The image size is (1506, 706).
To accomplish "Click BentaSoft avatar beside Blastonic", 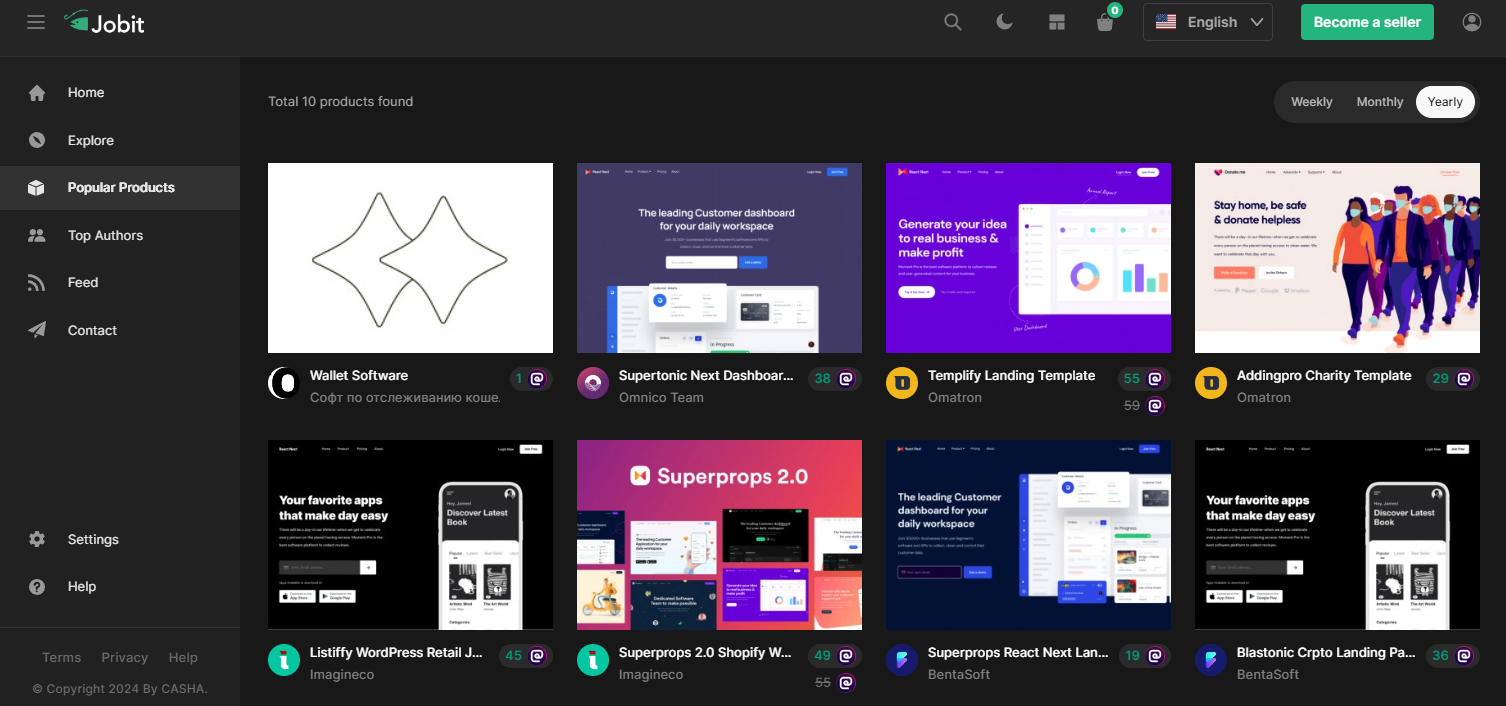I will pyautogui.click(x=1211, y=660).
